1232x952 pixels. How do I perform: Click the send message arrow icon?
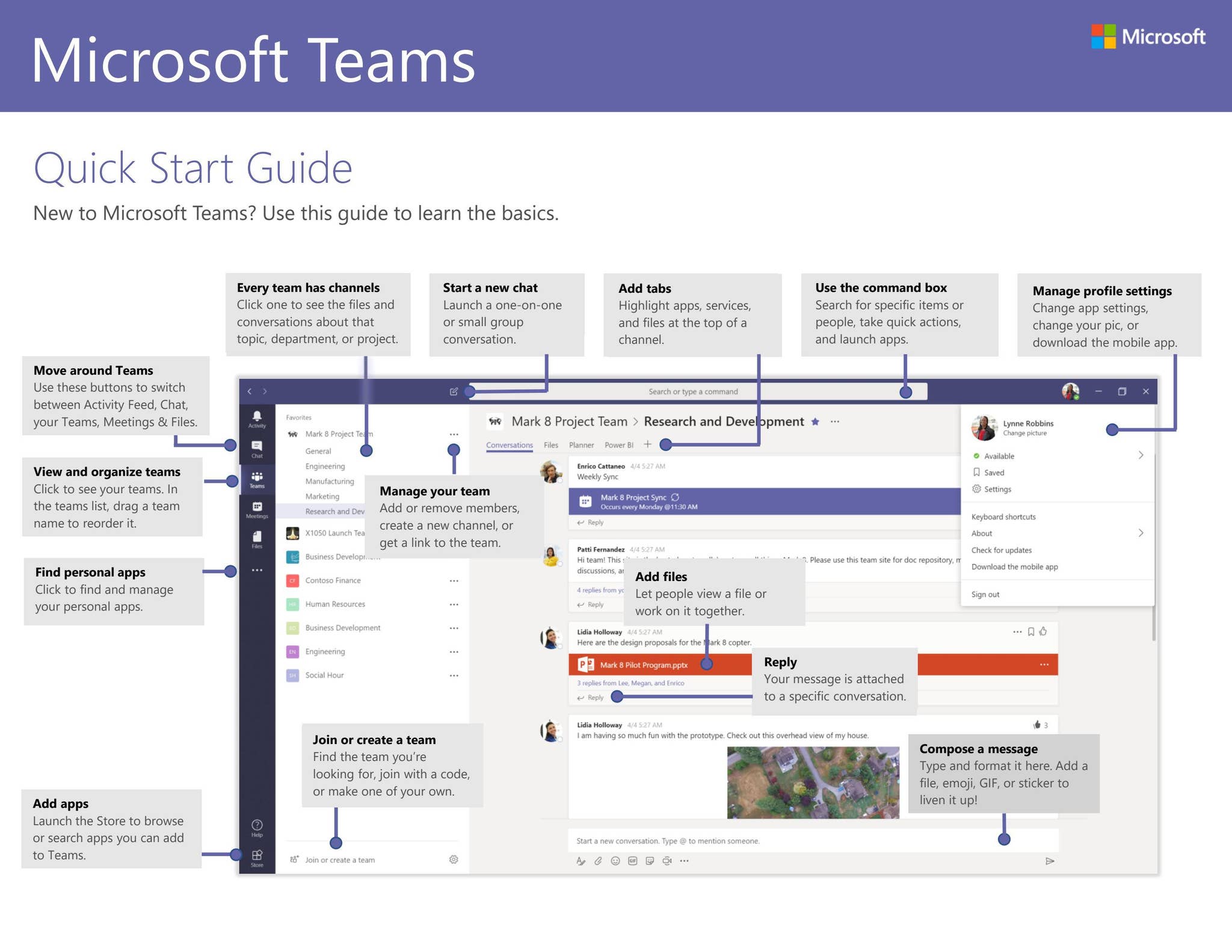tap(1050, 861)
